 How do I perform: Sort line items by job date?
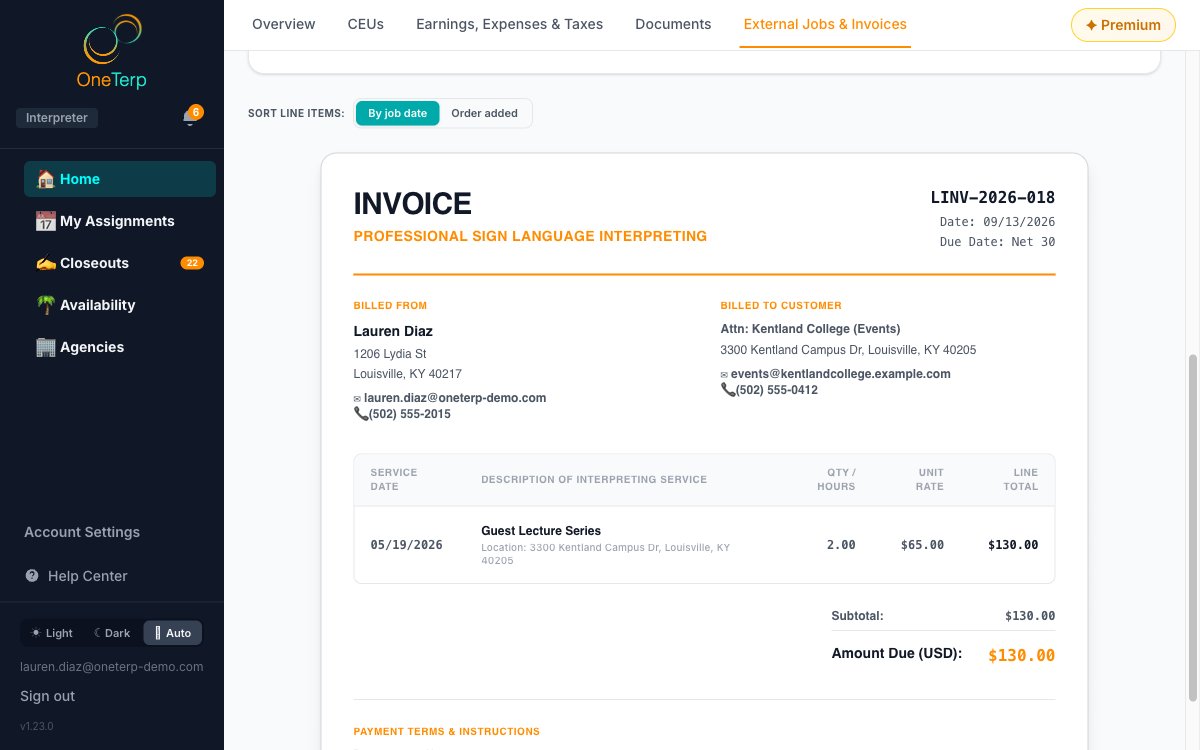pyautogui.click(x=397, y=113)
